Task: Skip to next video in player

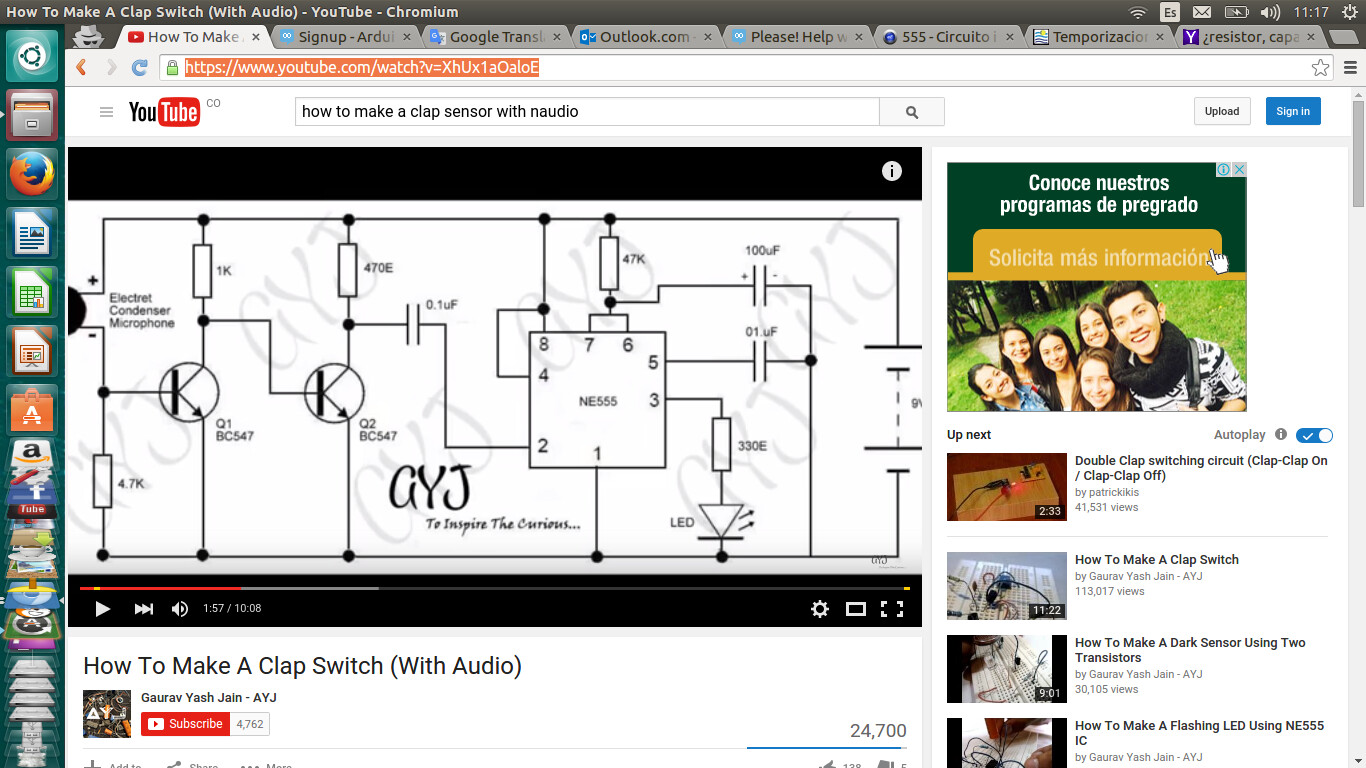Action: tap(143, 608)
